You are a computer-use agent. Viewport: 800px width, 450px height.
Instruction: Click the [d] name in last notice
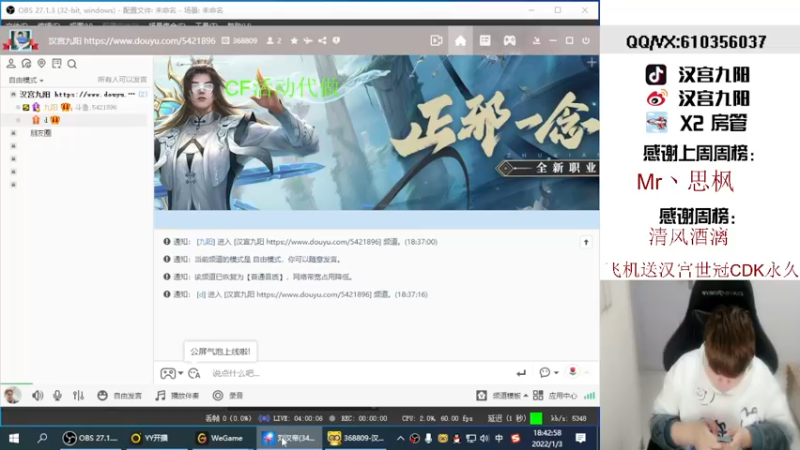(x=201, y=294)
